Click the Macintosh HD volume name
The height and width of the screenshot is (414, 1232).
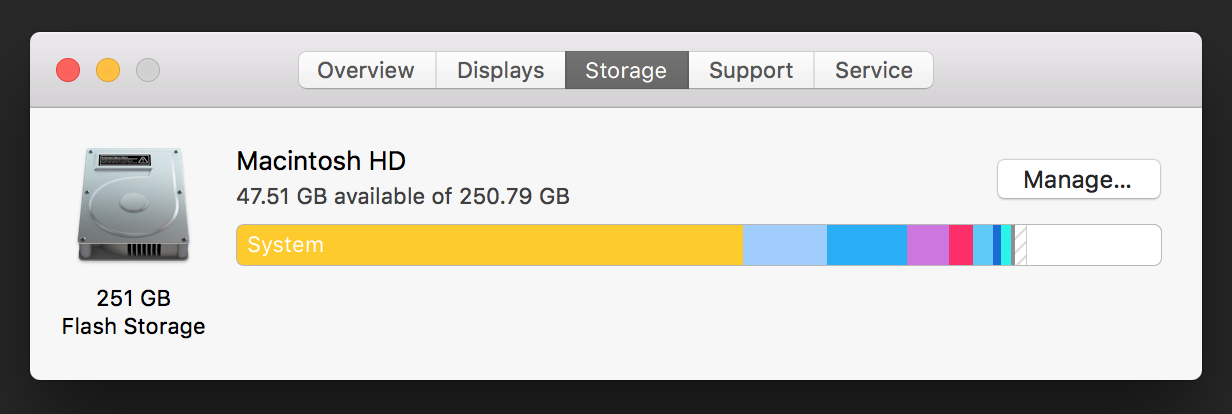(321, 161)
